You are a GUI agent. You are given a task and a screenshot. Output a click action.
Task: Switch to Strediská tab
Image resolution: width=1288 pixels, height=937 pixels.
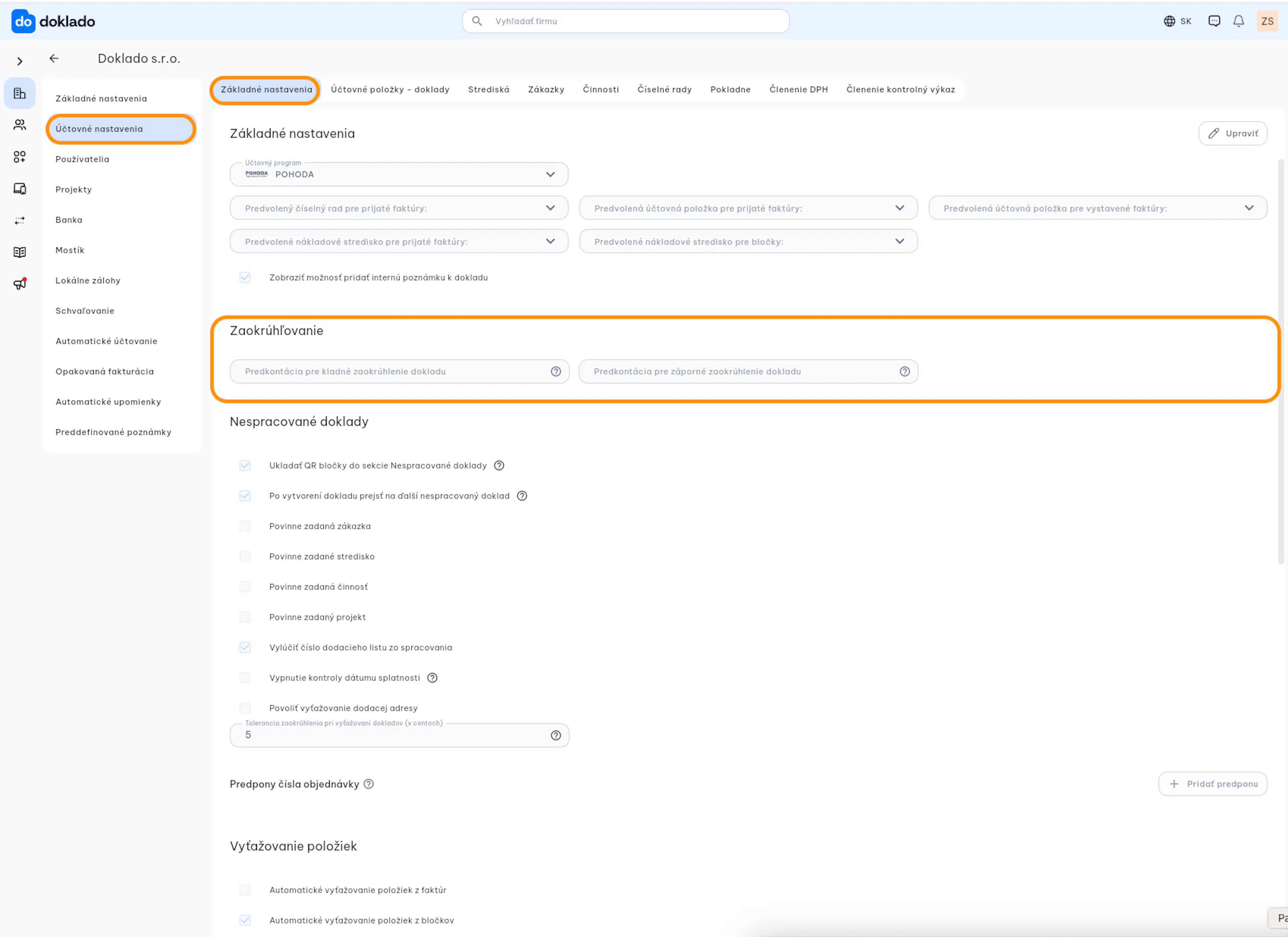pos(488,90)
